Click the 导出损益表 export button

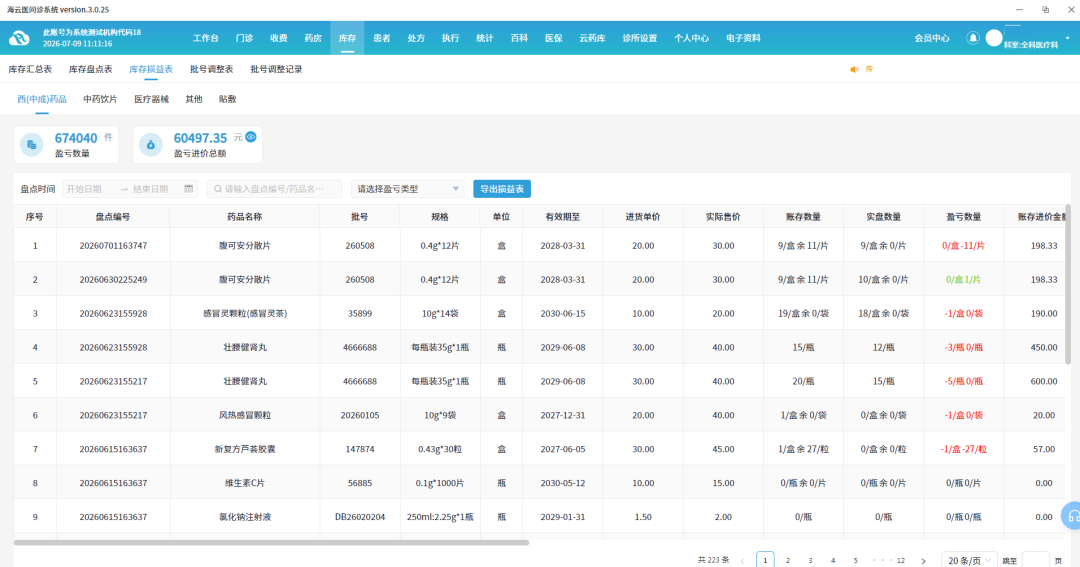502,189
